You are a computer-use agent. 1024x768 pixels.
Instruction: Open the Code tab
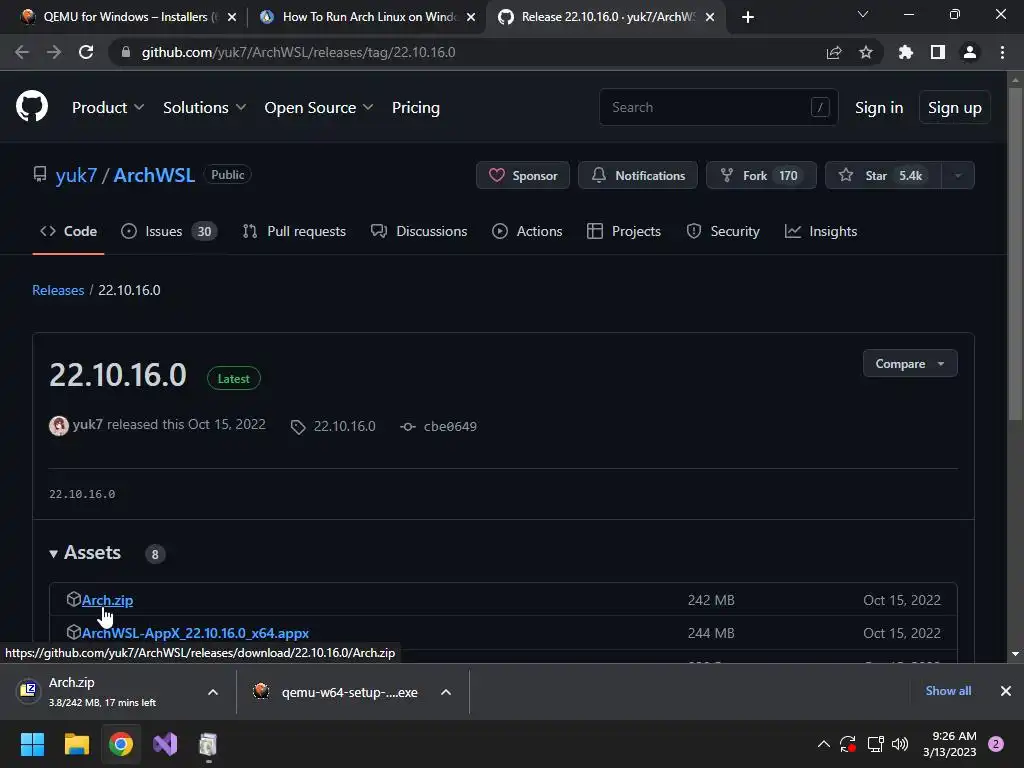pyautogui.click(x=69, y=231)
